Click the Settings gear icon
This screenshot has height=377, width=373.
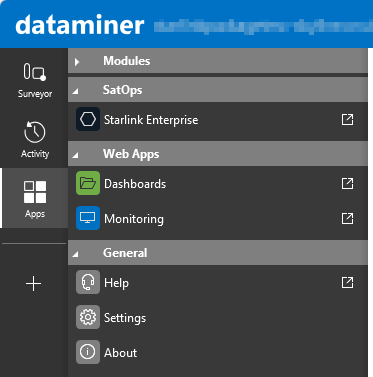coord(88,317)
